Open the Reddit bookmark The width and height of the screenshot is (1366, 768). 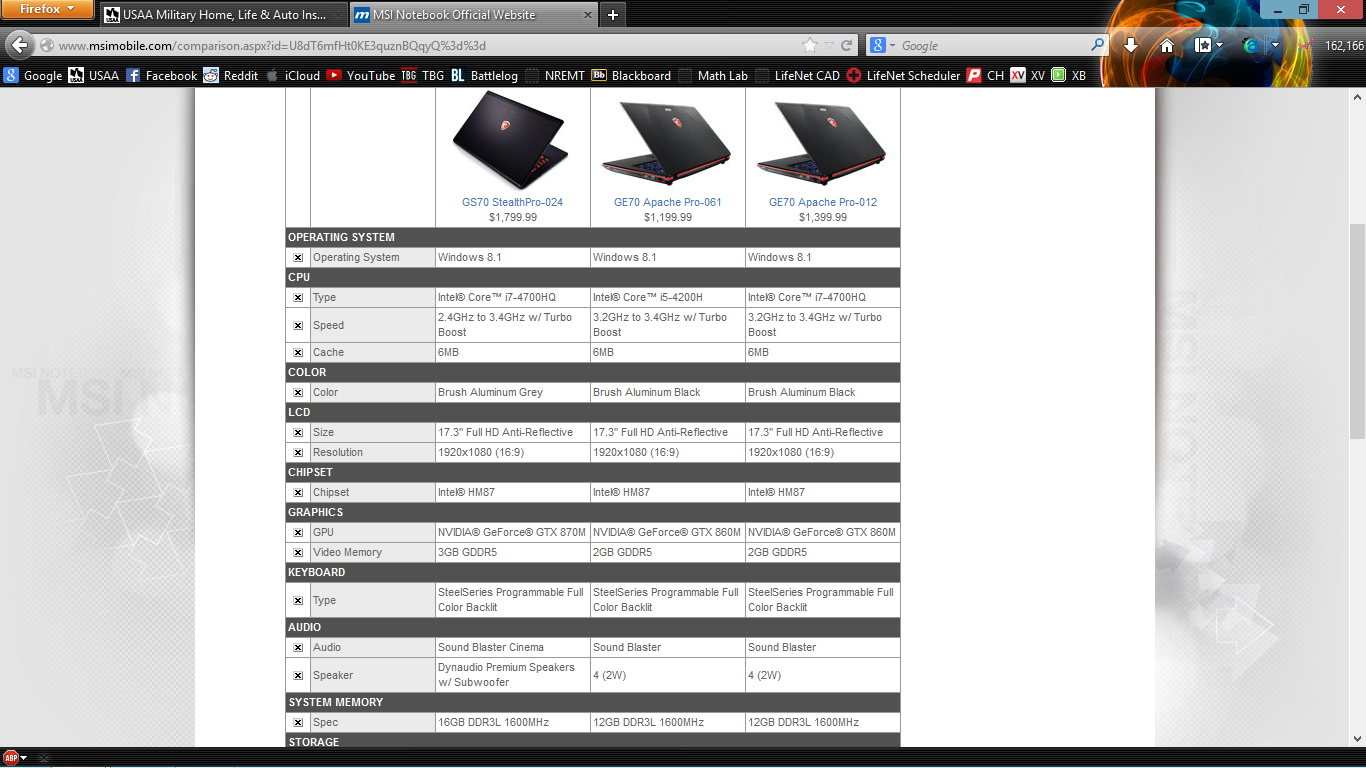click(x=230, y=75)
